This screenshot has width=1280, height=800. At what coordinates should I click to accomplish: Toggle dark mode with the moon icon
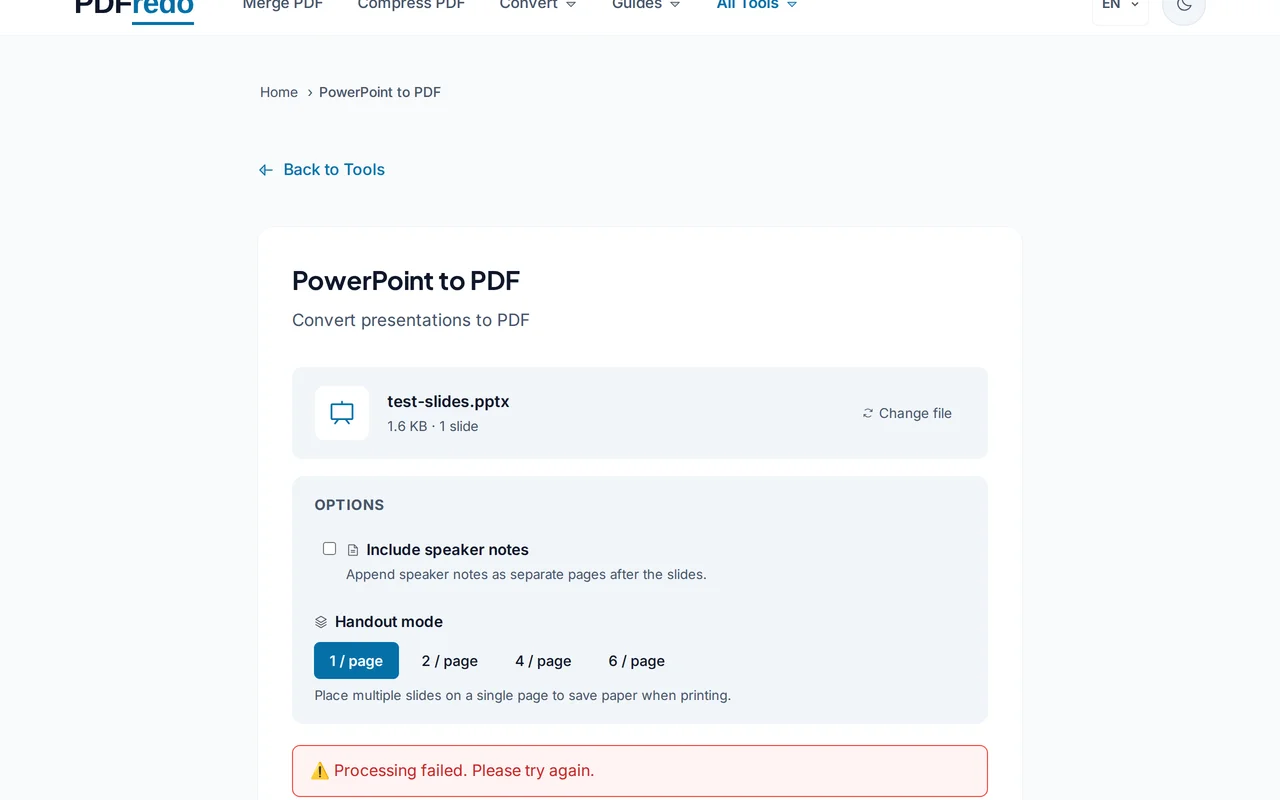(x=1183, y=5)
